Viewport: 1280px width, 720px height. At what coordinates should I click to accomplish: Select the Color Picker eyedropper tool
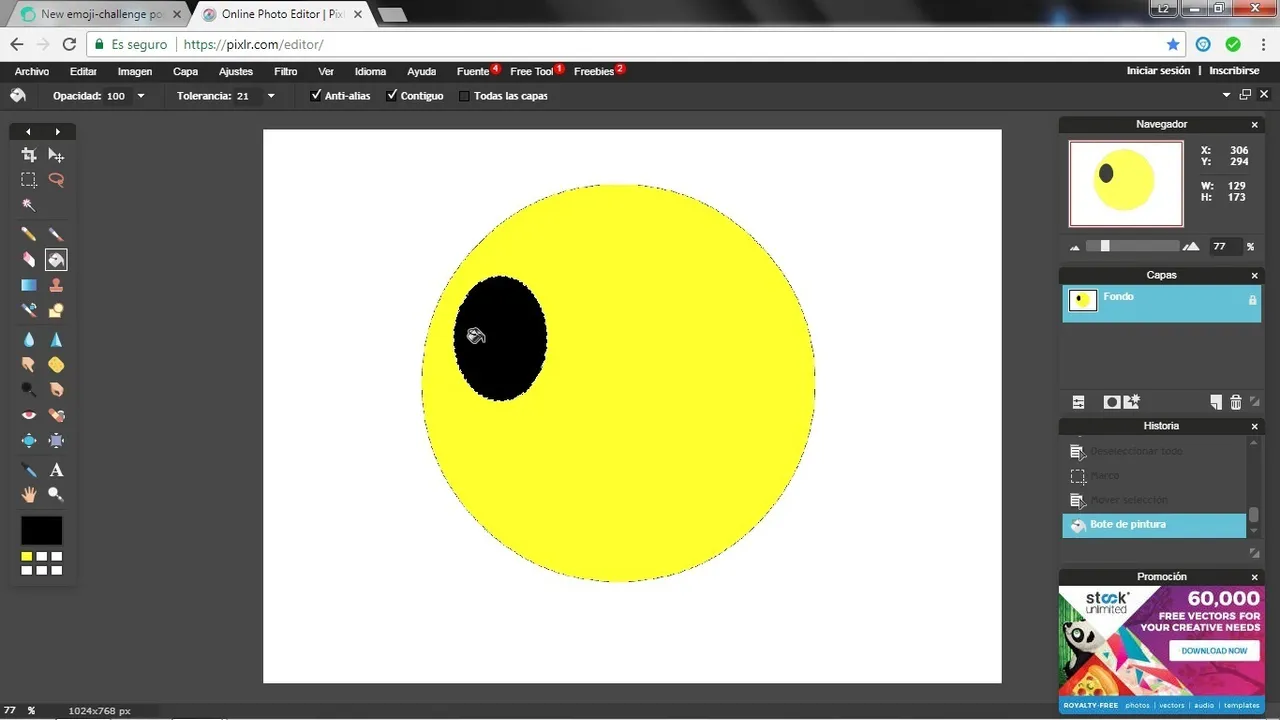(x=29, y=470)
